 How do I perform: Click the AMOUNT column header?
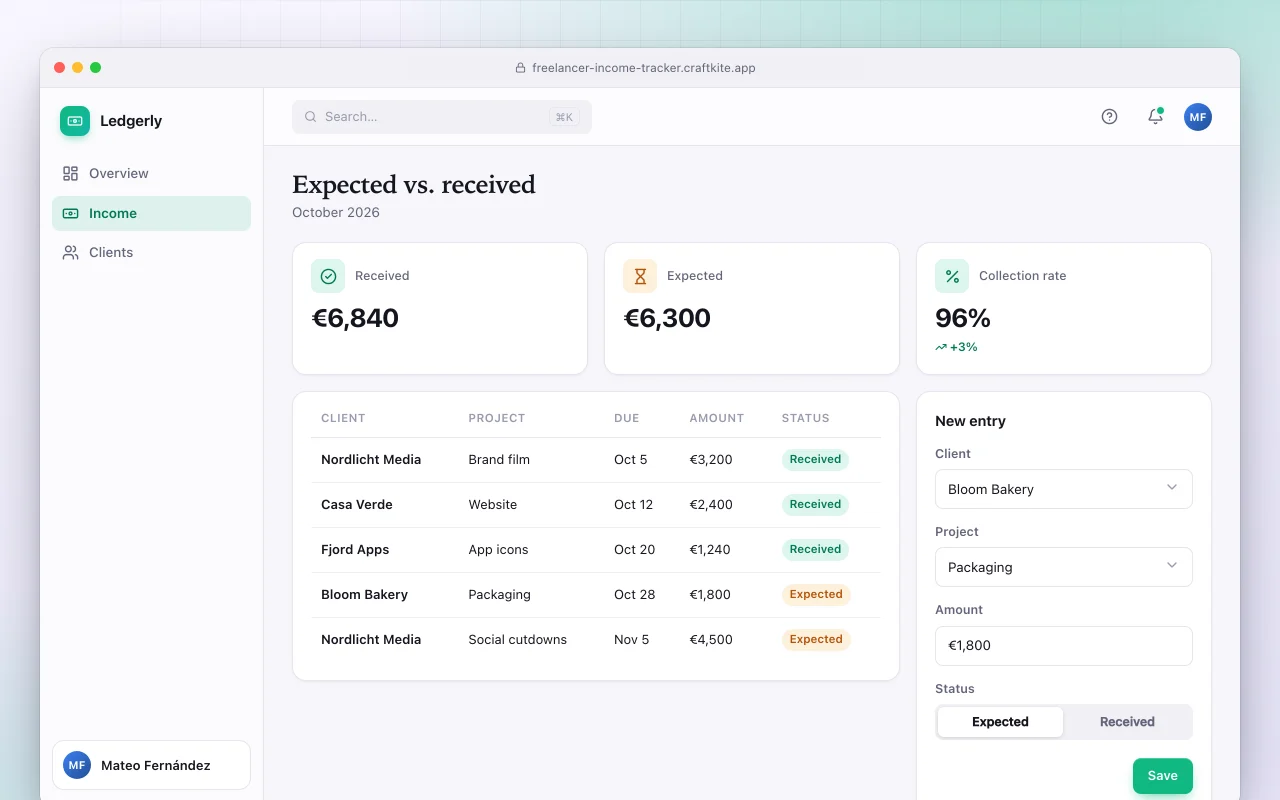[x=717, y=418]
